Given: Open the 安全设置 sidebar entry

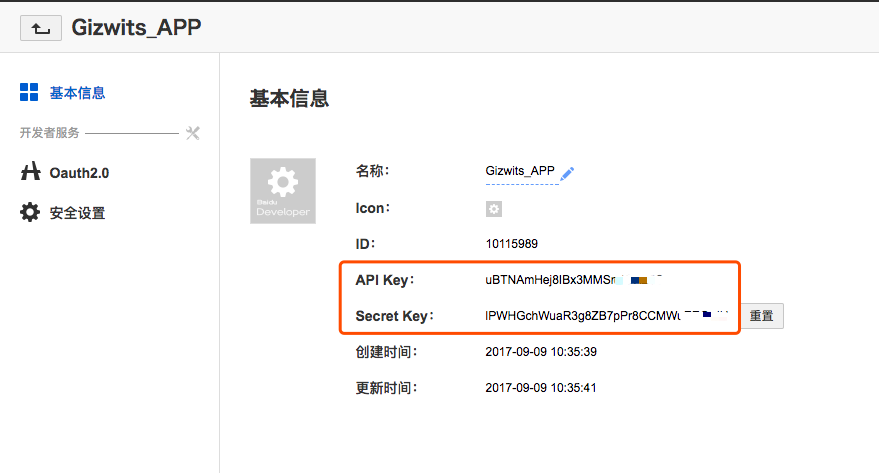Looking at the screenshot, I should 77,213.
